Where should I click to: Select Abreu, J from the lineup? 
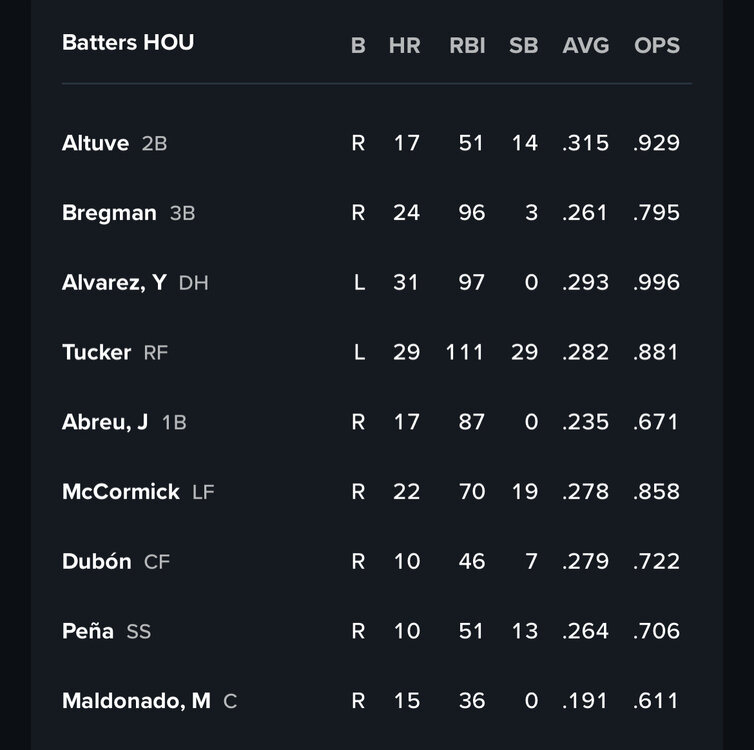[105, 422]
